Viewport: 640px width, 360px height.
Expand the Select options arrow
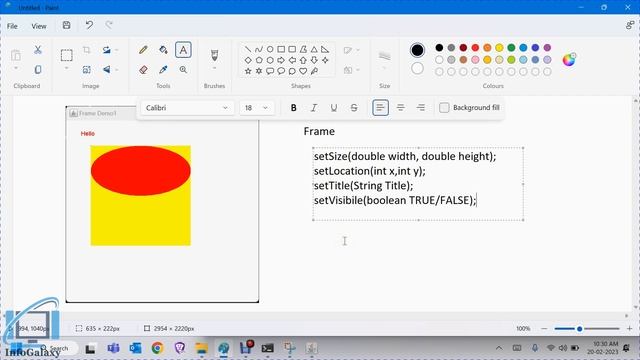tap(67, 68)
